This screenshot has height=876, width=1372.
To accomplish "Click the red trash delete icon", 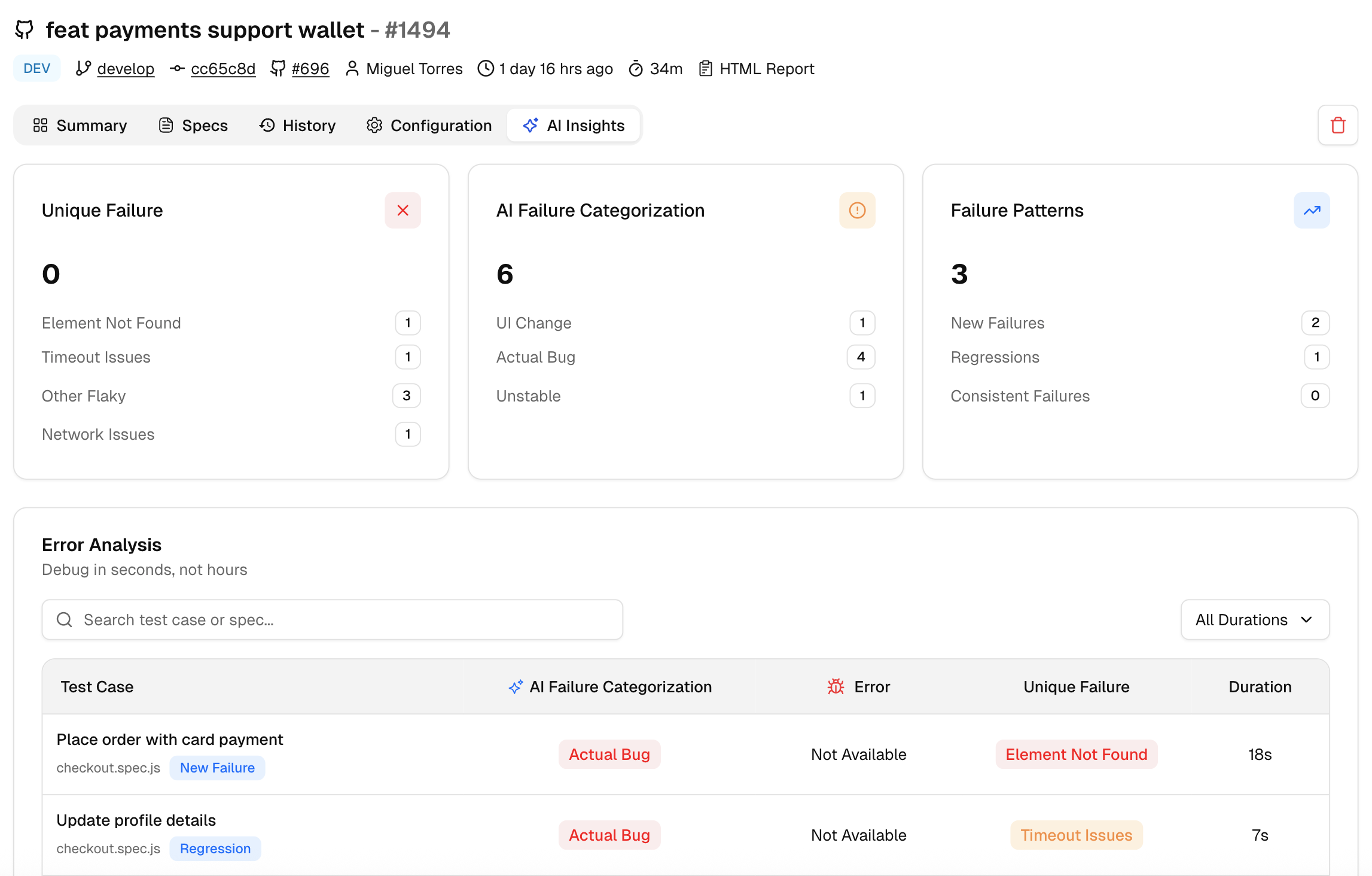I will (x=1337, y=126).
